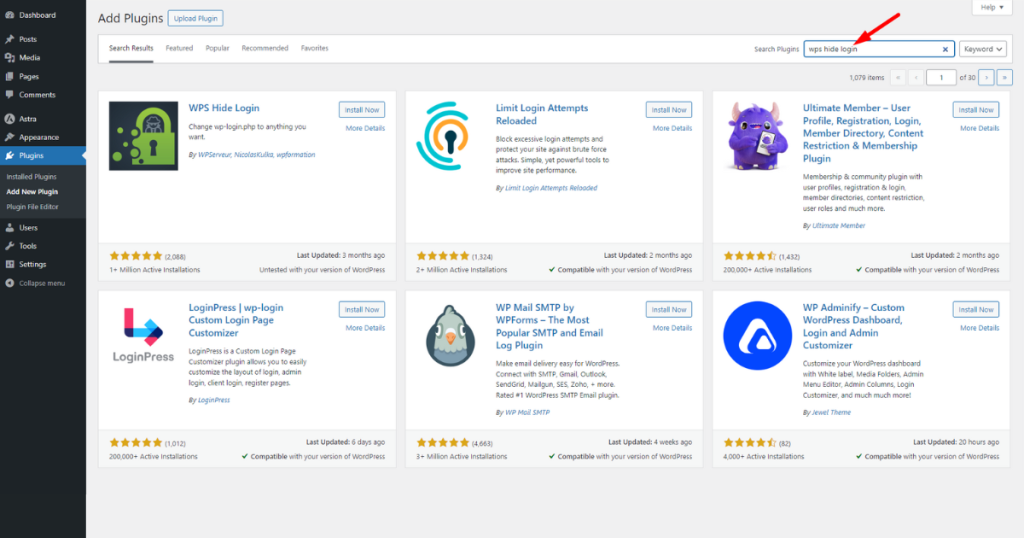Click the Media library icon
The height and width of the screenshot is (538, 1024).
pos(9,57)
